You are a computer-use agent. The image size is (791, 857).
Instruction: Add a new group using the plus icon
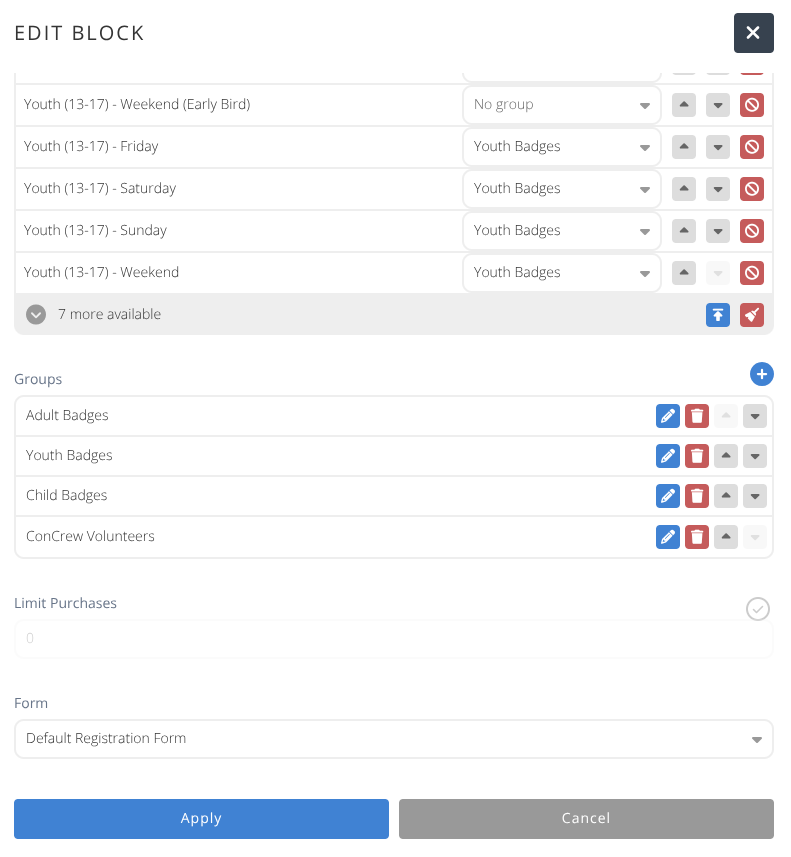[762, 374]
